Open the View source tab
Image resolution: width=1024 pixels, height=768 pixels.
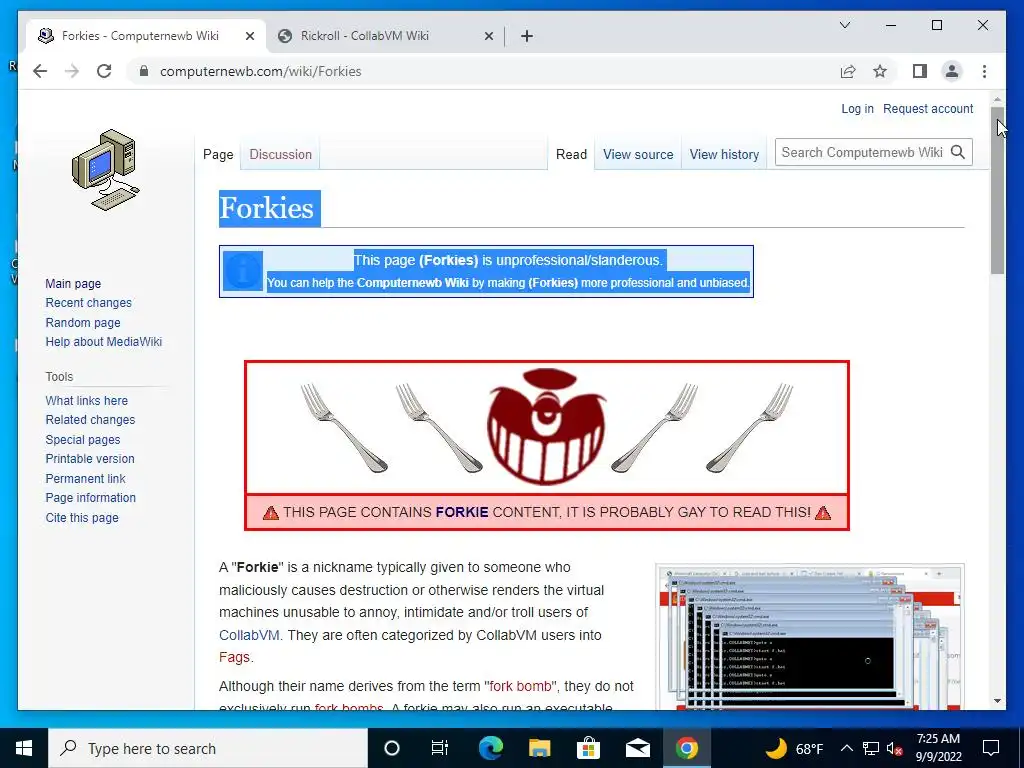pyautogui.click(x=638, y=154)
